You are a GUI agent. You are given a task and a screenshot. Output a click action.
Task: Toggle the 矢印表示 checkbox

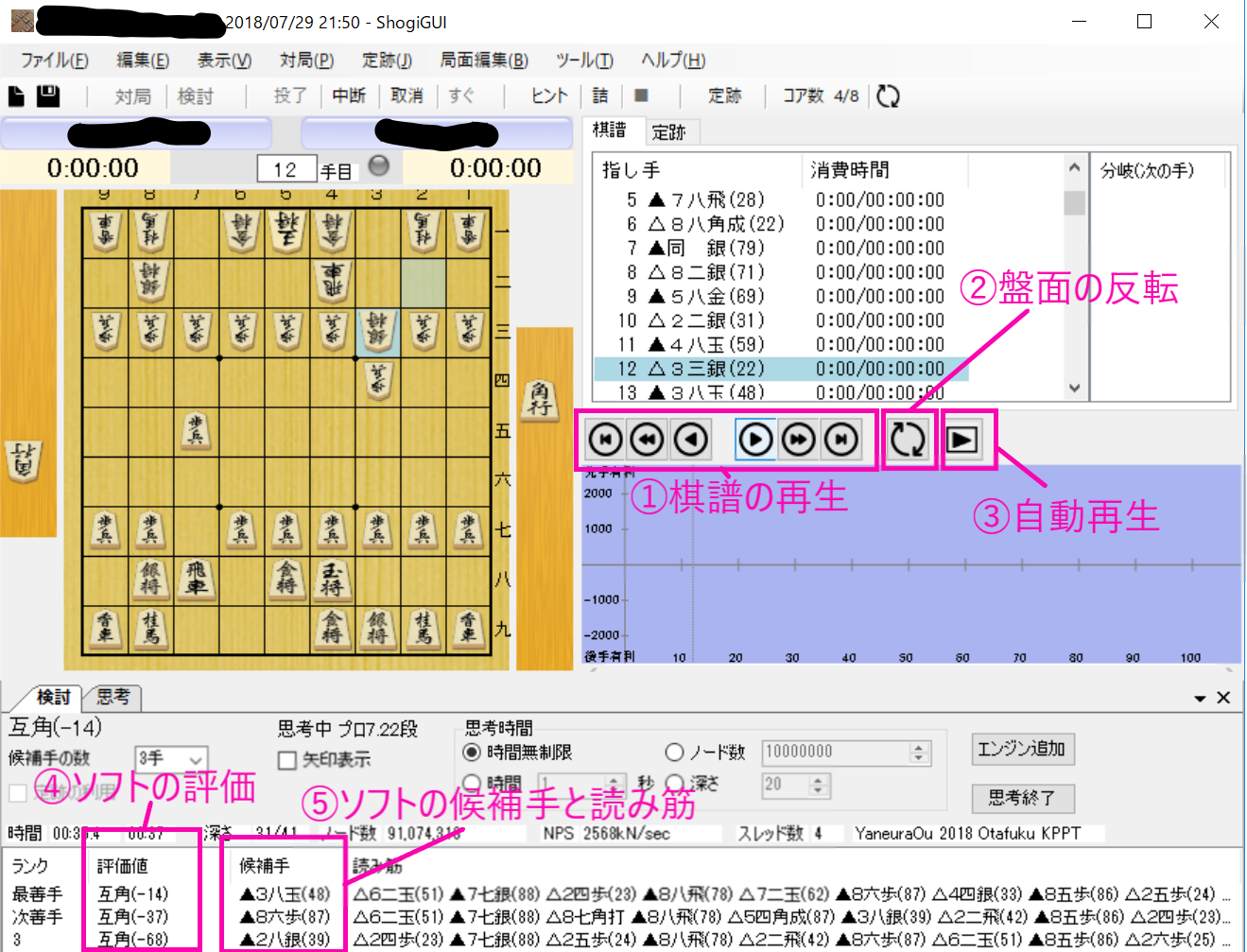[x=287, y=760]
